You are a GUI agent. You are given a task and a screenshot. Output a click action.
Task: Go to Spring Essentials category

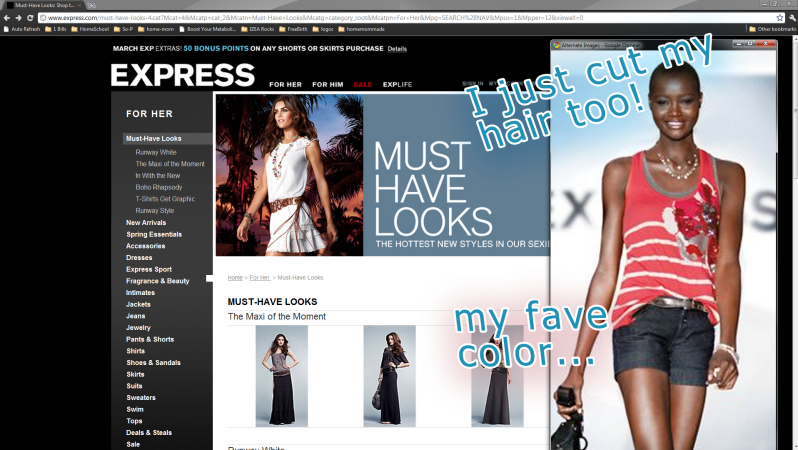click(154, 234)
